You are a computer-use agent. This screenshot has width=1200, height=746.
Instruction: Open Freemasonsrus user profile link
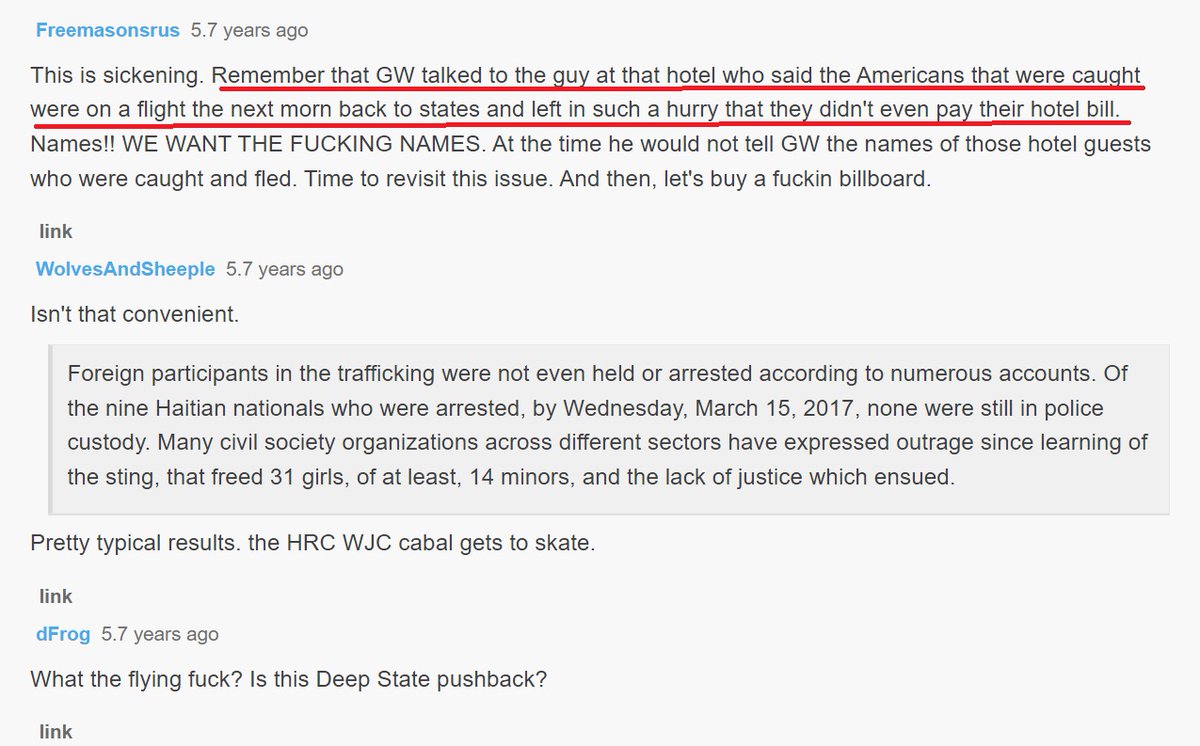(107, 30)
